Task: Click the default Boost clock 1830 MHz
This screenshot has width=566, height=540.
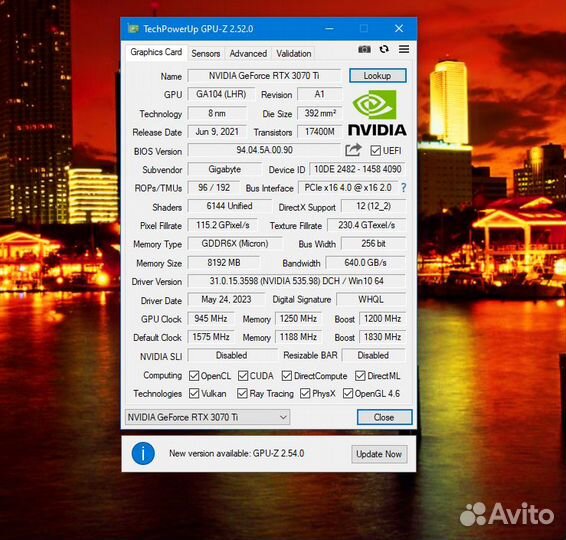Action: click(x=382, y=337)
